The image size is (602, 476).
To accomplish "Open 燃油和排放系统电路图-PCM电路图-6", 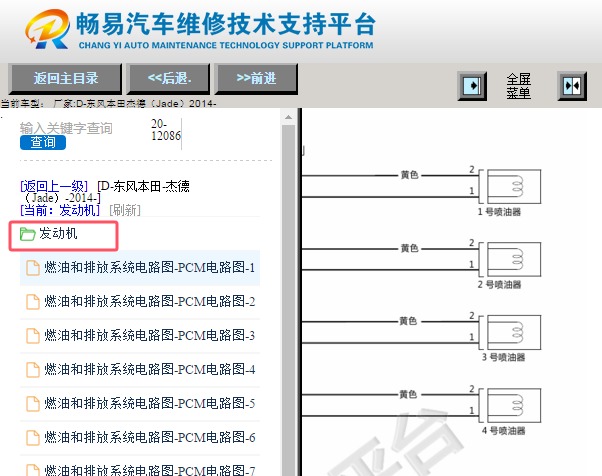I will click(140, 438).
